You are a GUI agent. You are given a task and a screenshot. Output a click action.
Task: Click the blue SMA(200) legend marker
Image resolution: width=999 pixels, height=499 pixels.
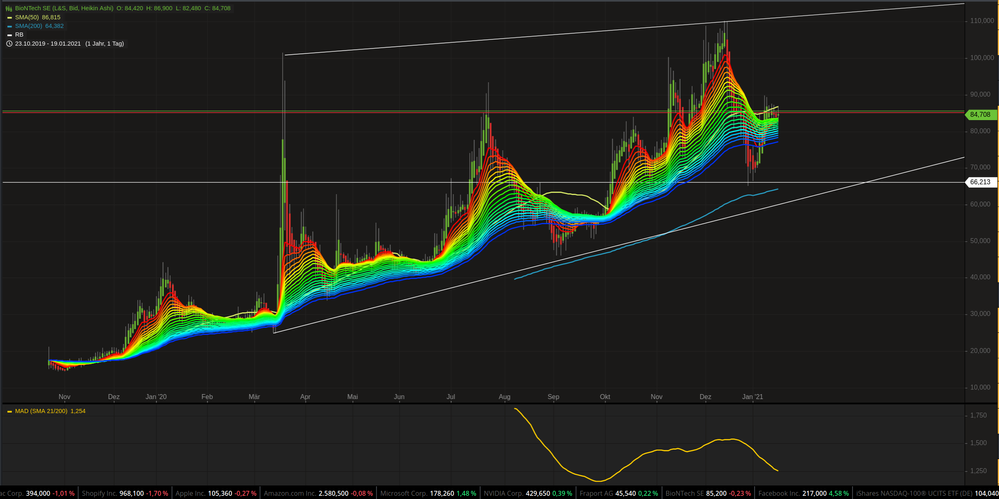[x=8, y=26]
